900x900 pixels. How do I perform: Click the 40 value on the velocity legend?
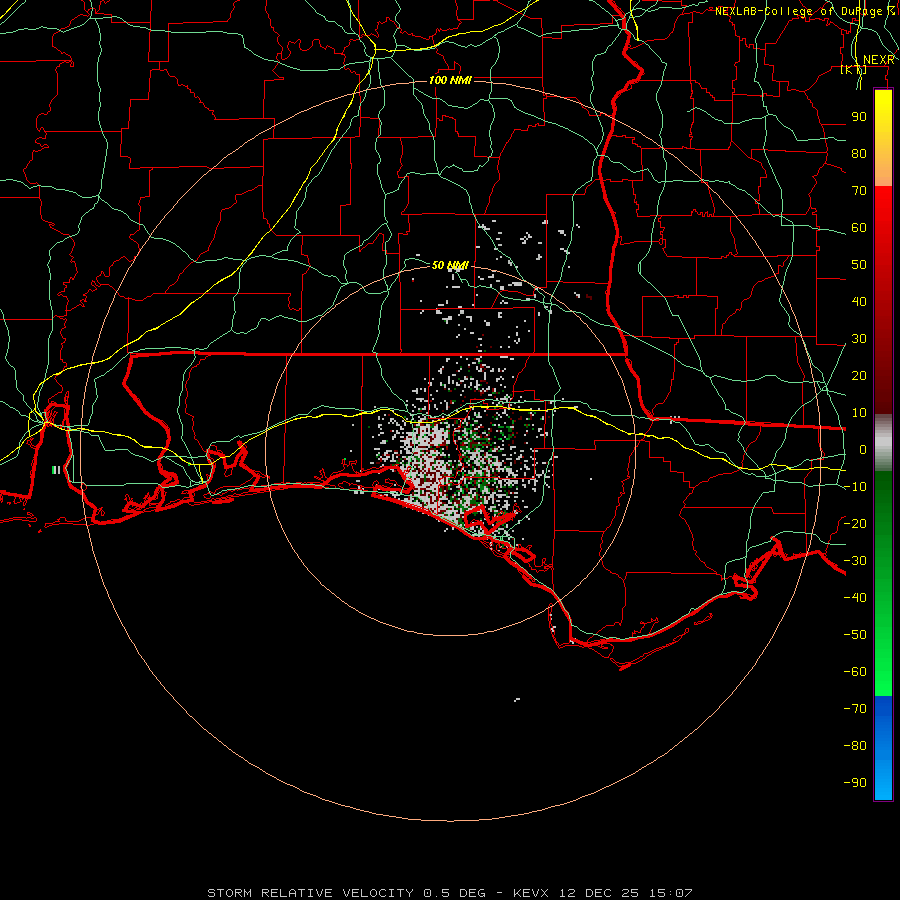click(x=859, y=301)
